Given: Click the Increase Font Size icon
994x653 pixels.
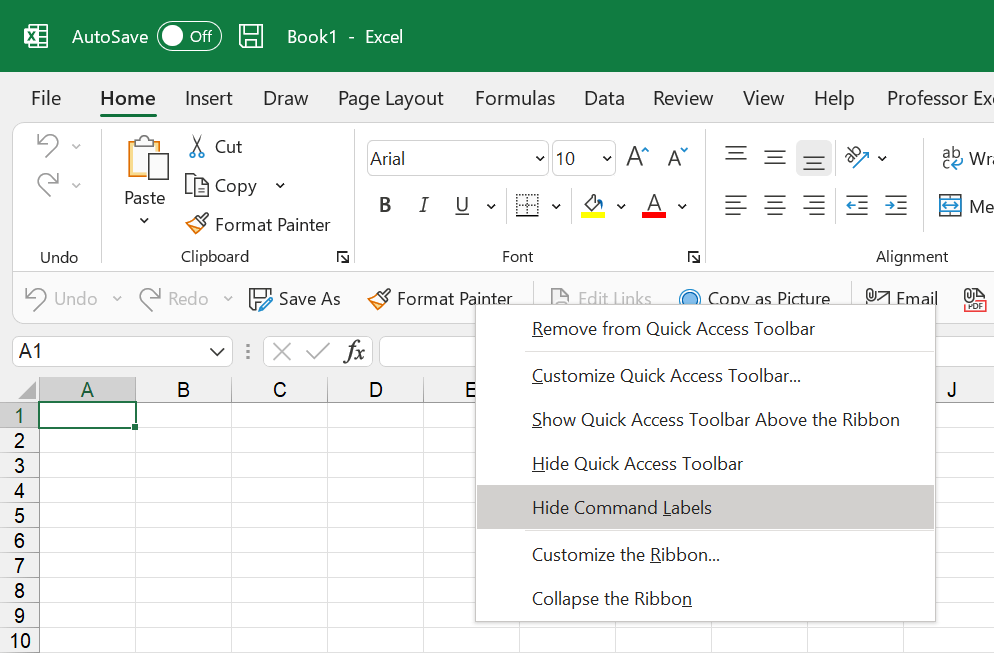Looking at the screenshot, I should pos(637,156).
